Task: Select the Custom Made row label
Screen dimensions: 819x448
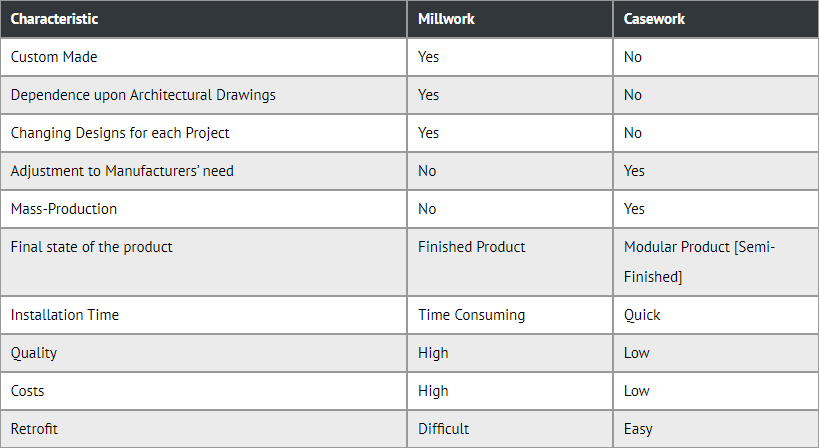Action: point(54,57)
